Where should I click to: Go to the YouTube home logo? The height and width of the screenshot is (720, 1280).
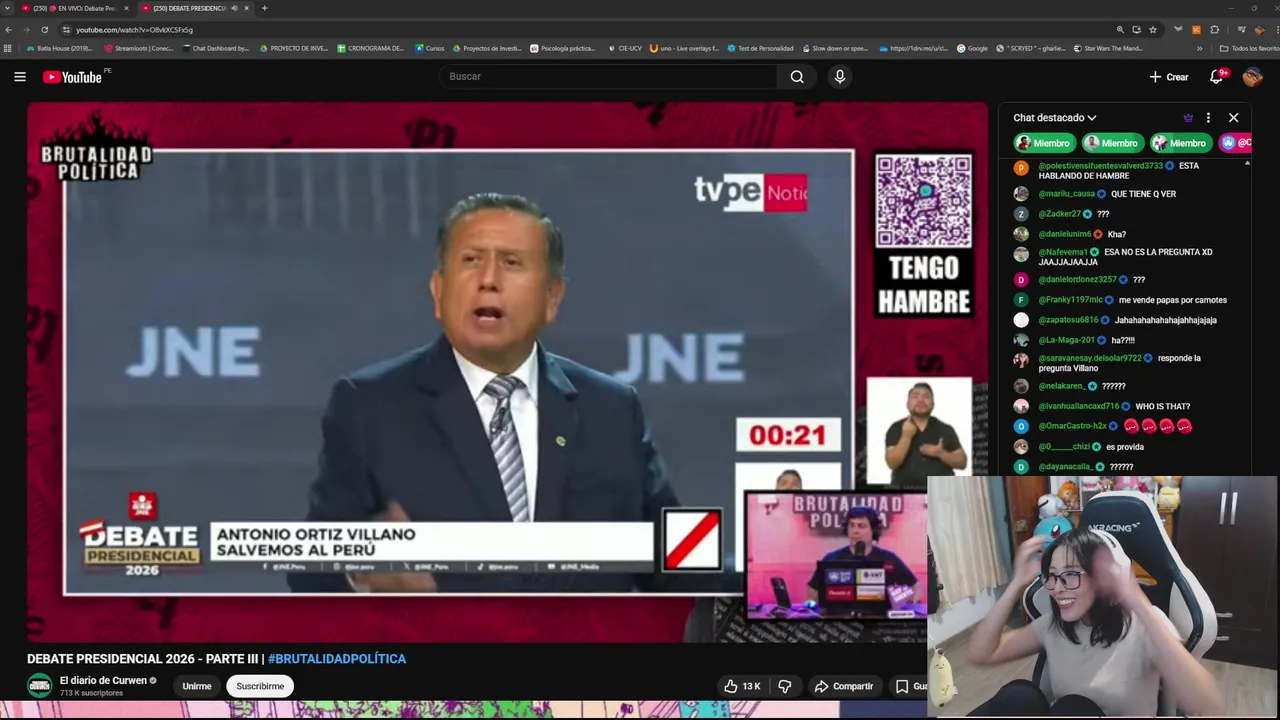[x=72, y=77]
